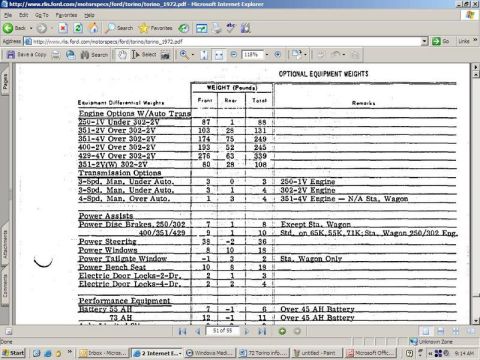Click the browser Forward arrow

42,28
